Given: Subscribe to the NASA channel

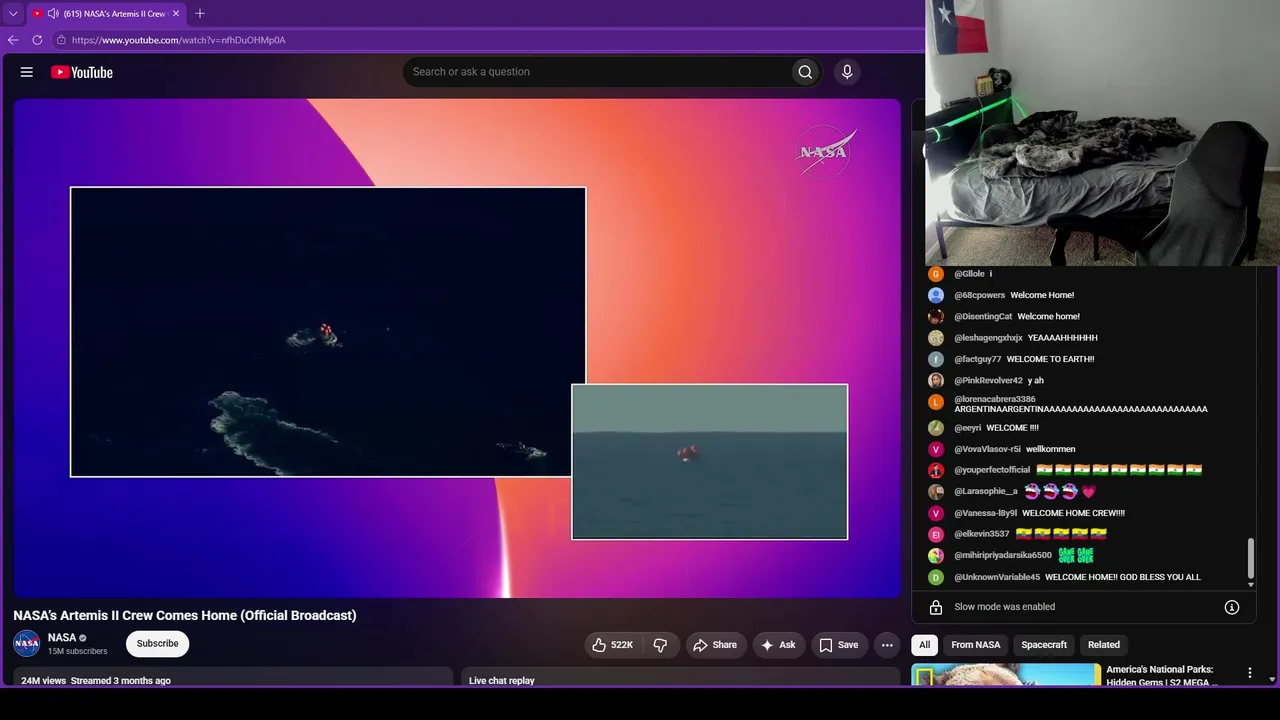Looking at the screenshot, I should click(x=158, y=643).
